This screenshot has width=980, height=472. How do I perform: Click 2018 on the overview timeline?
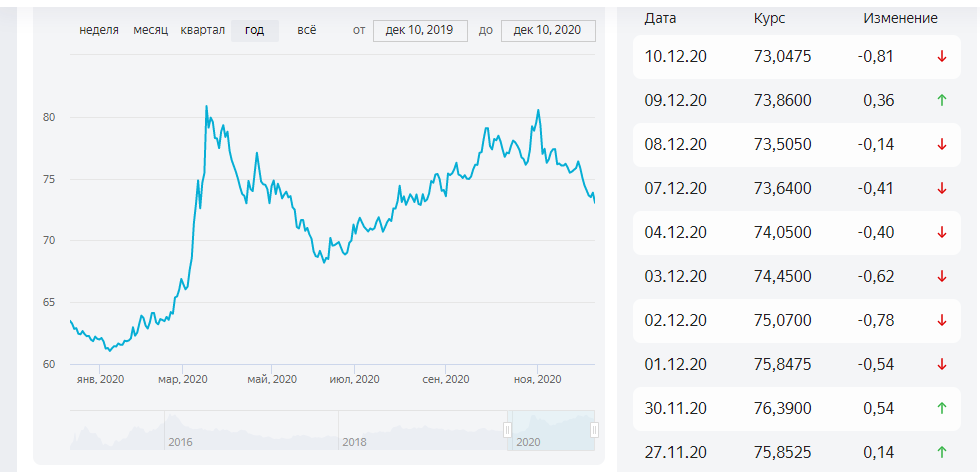coord(354,441)
